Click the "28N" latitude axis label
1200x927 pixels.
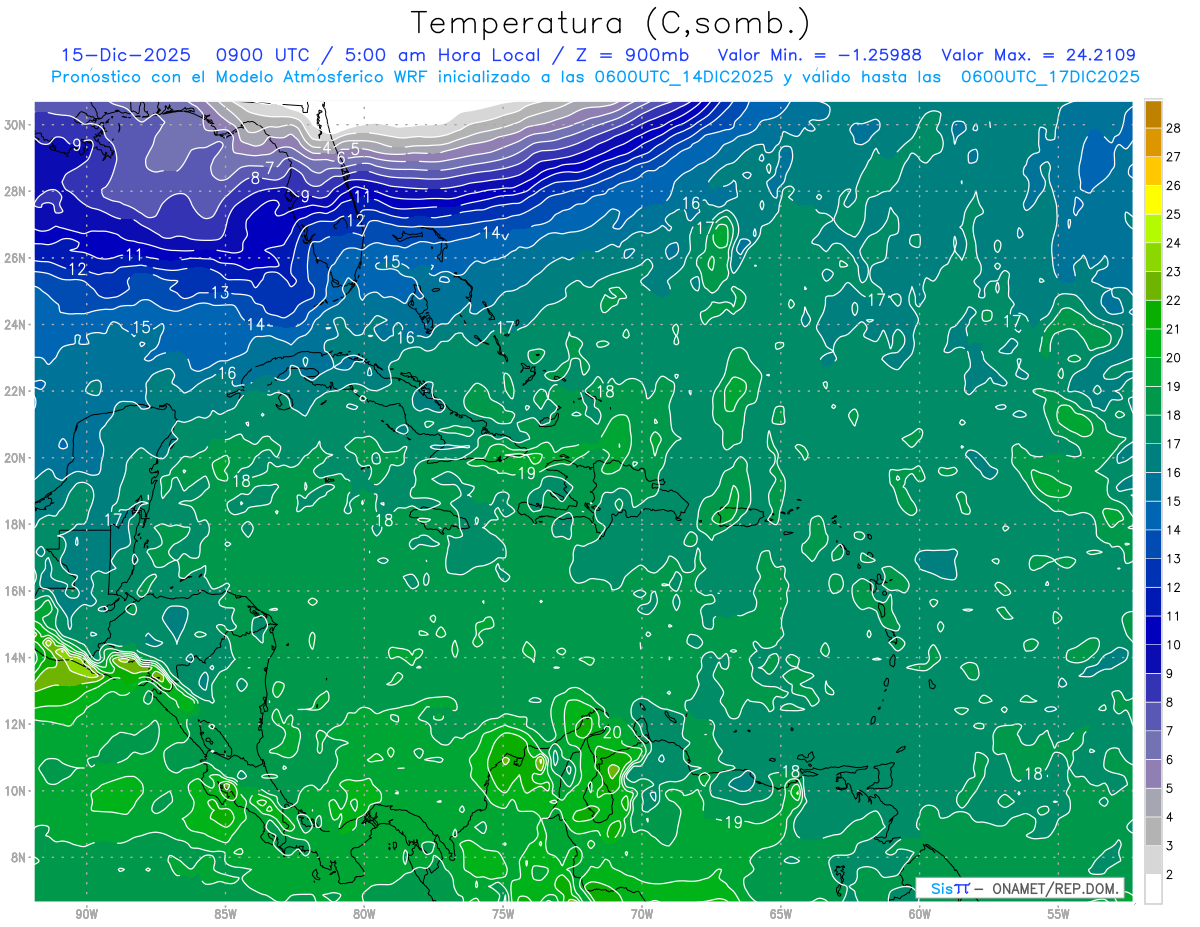[x=16, y=191]
